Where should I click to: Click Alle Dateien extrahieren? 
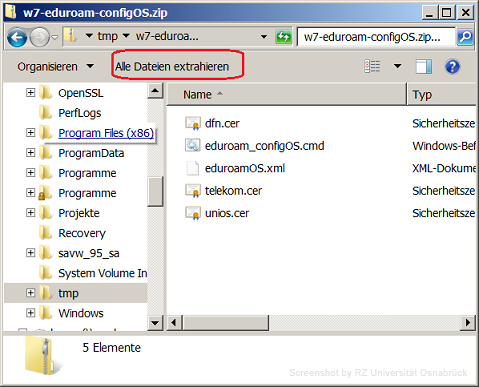coord(172,67)
